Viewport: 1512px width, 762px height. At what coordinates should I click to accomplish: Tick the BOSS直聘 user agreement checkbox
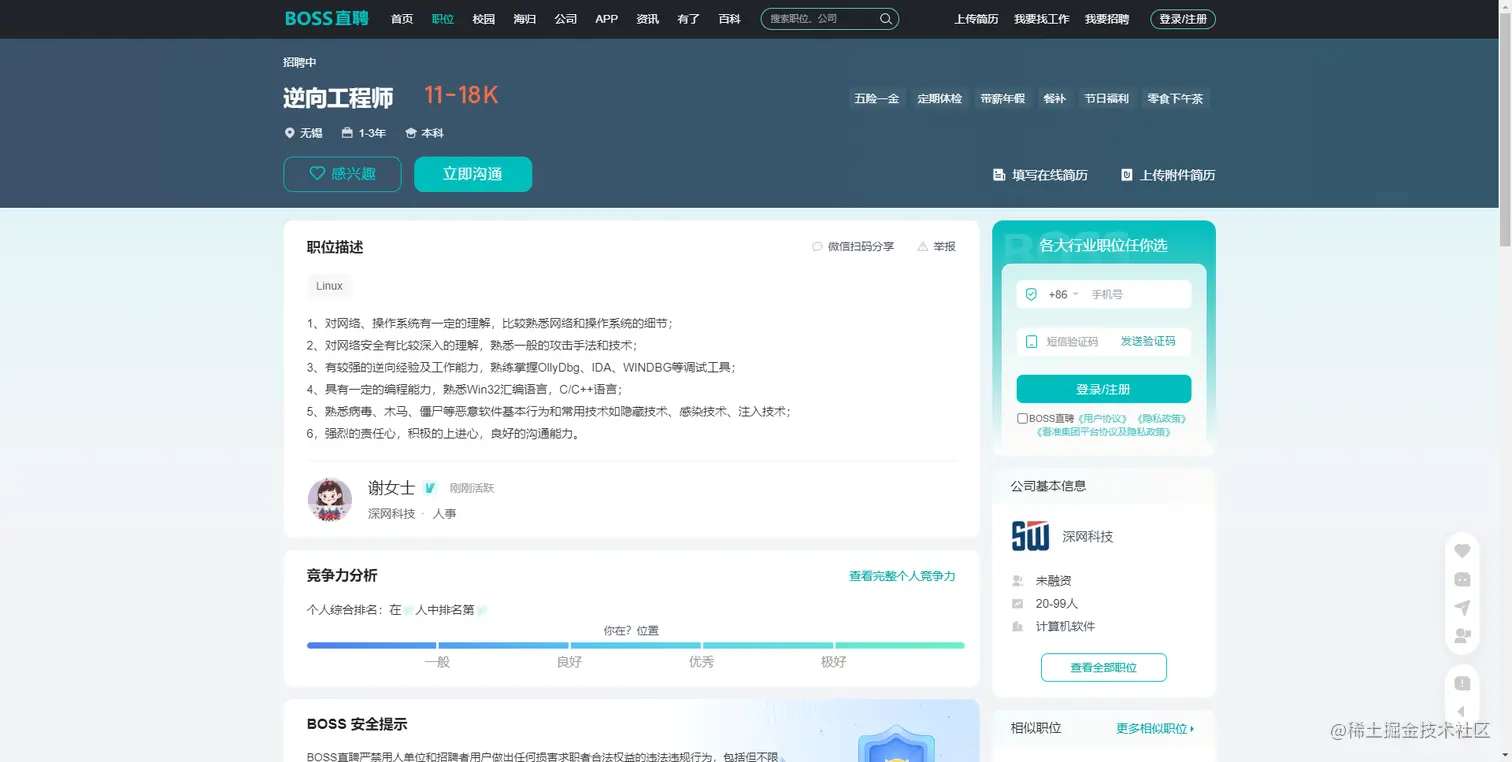click(1022, 419)
